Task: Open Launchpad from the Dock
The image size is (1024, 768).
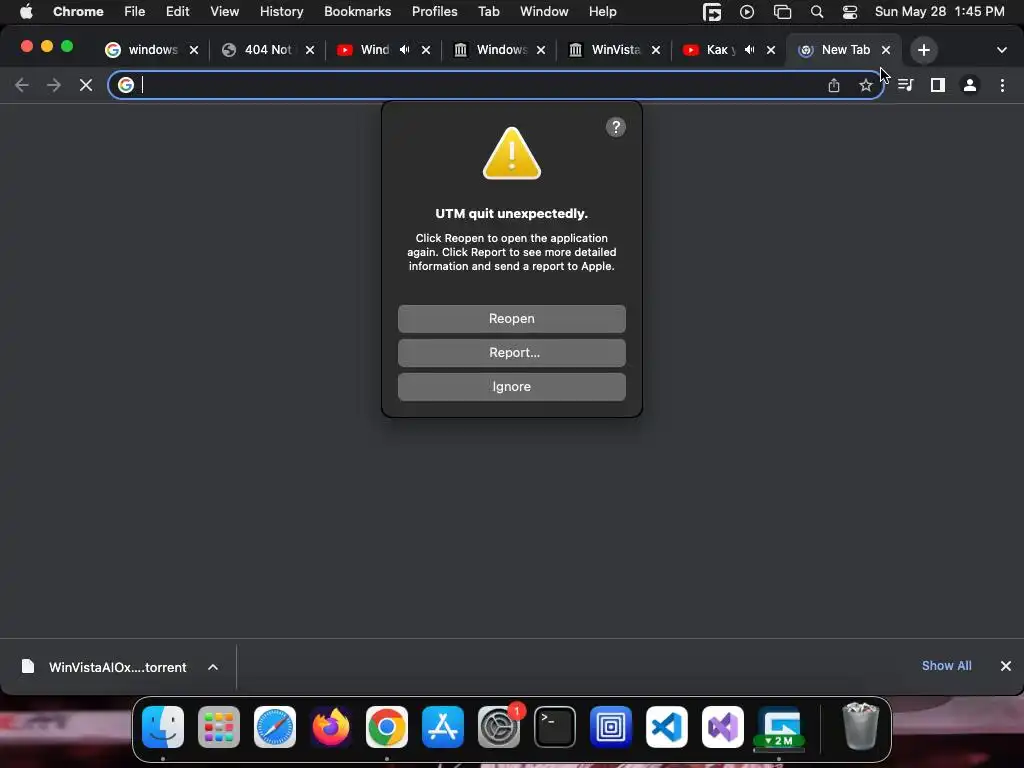Action: 219,727
